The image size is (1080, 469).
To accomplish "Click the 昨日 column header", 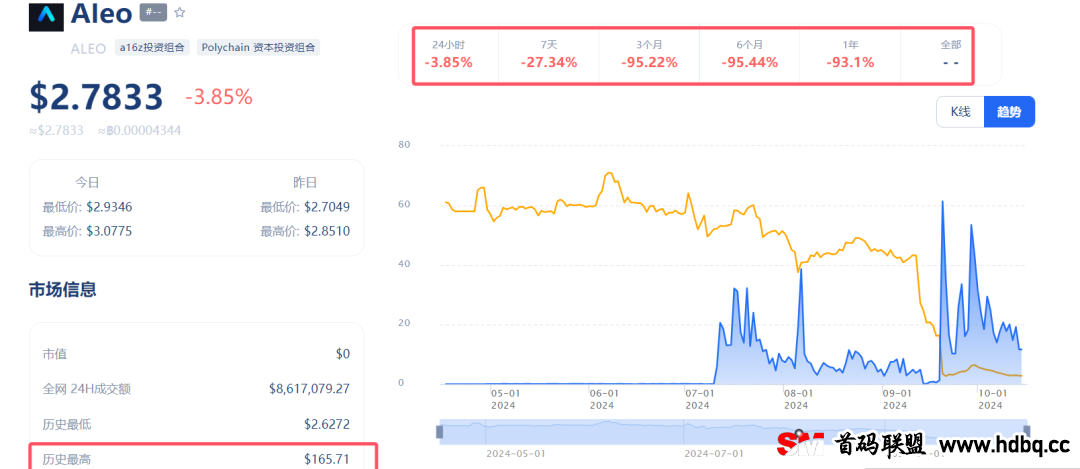I will tap(305, 183).
